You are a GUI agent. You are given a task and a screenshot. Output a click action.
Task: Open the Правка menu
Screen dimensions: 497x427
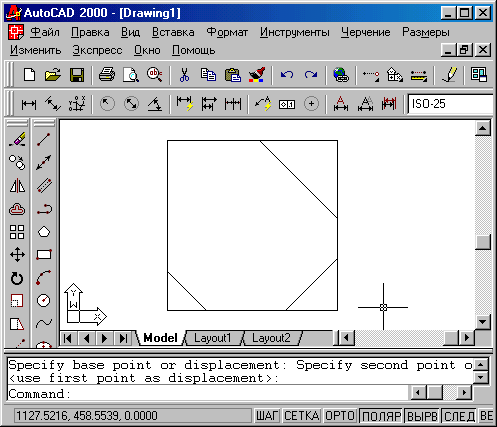coord(90,32)
